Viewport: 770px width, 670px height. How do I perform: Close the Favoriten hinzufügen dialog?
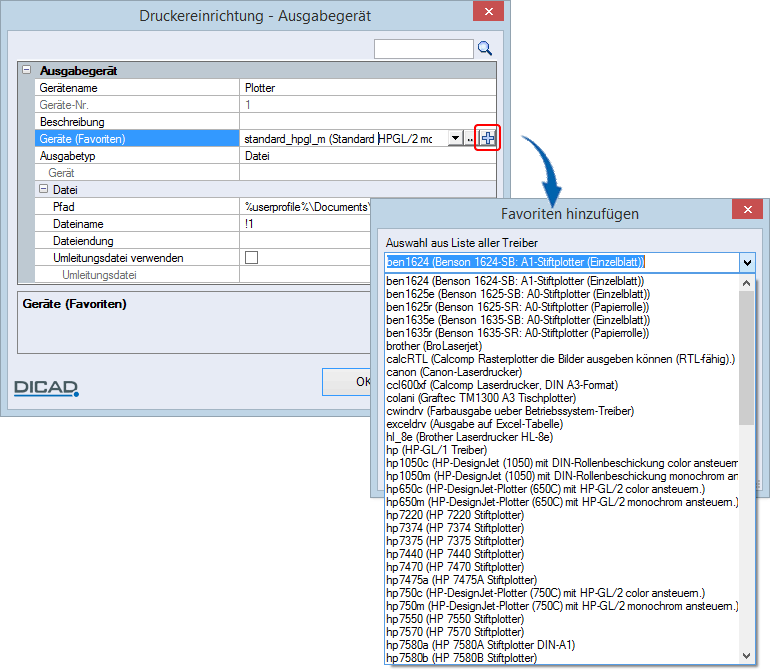(x=747, y=209)
